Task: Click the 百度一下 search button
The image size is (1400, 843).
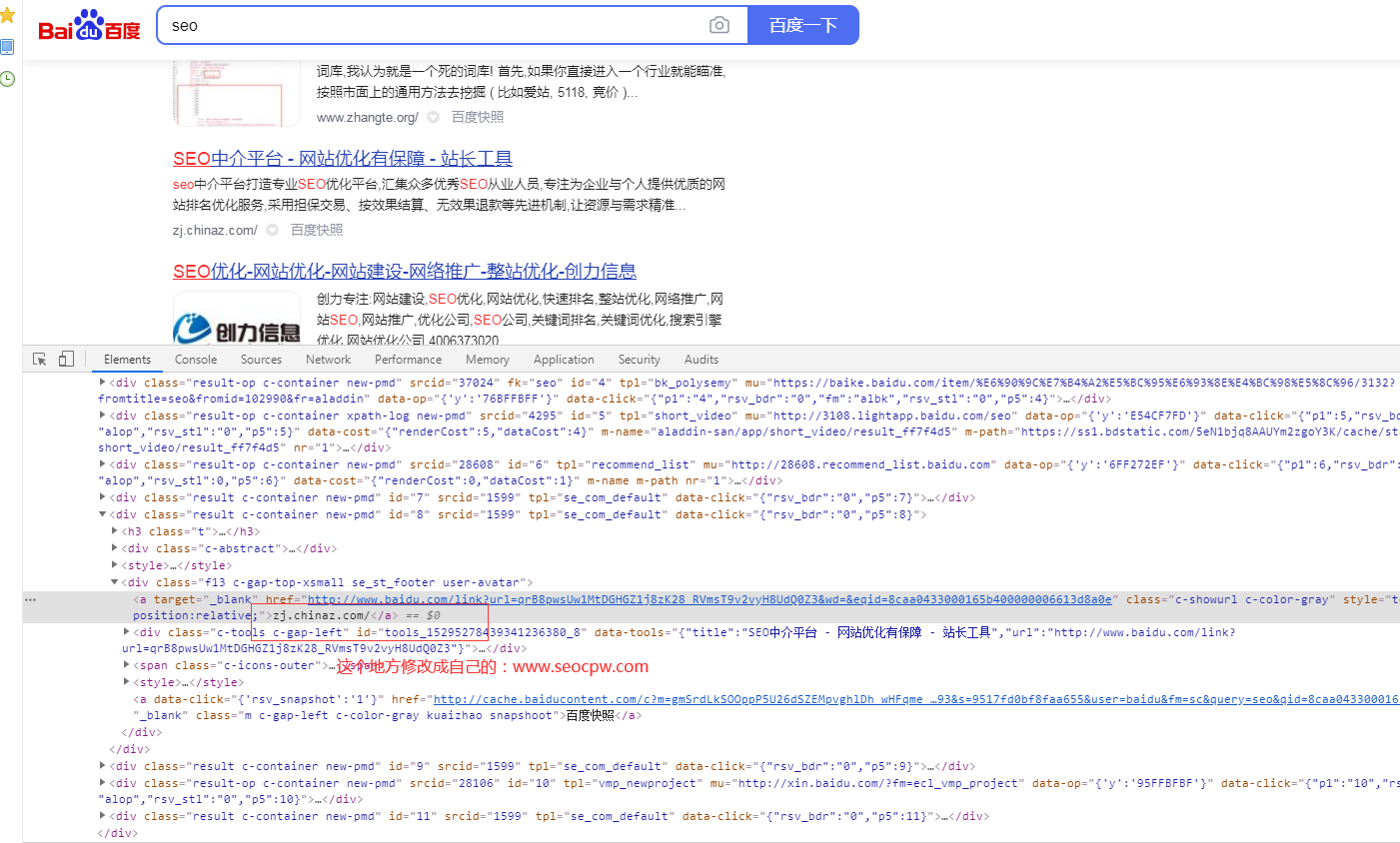Action: (803, 25)
